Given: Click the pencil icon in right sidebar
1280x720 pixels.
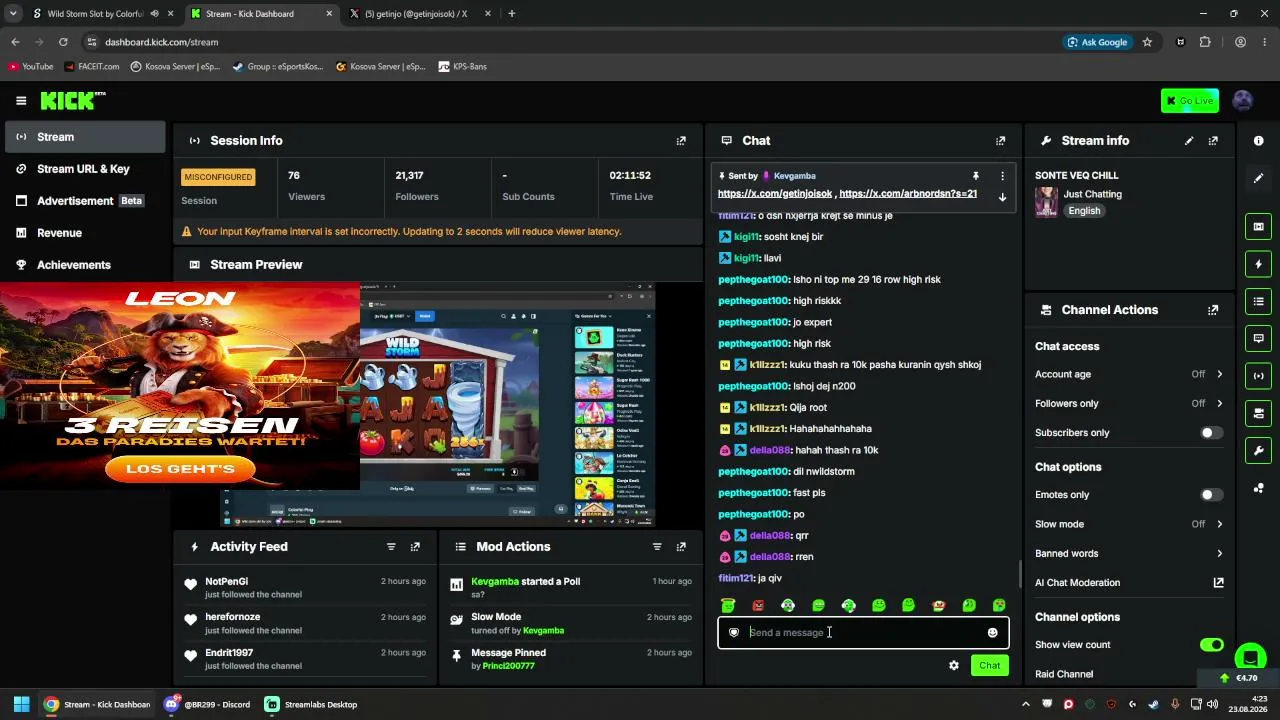Looking at the screenshot, I should (x=1258, y=178).
